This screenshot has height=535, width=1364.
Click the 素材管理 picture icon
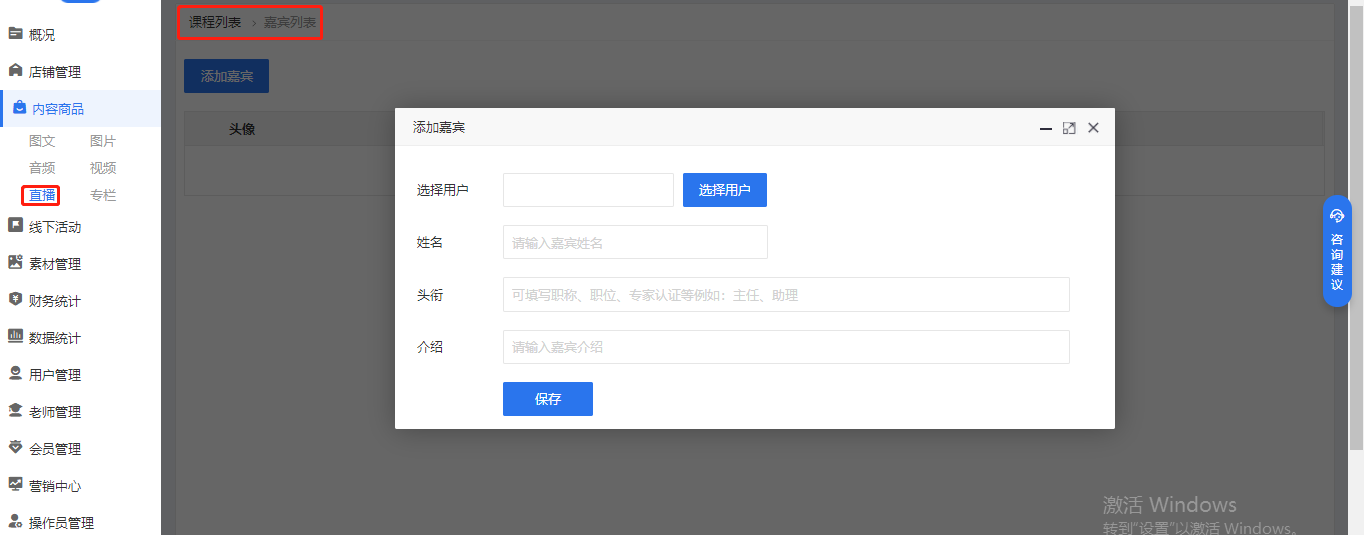[x=15, y=263]
